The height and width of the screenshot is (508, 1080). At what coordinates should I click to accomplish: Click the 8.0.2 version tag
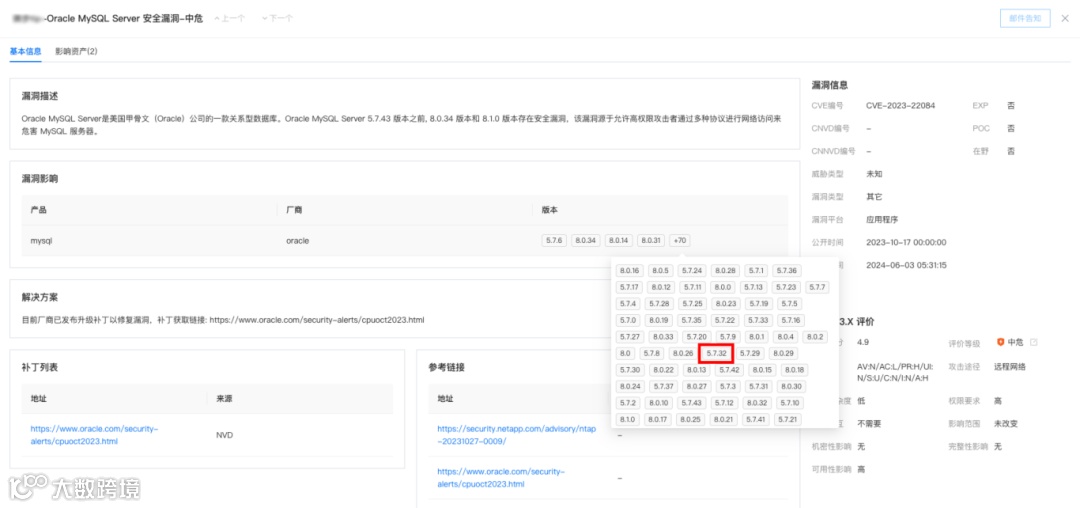pos(815,337)
